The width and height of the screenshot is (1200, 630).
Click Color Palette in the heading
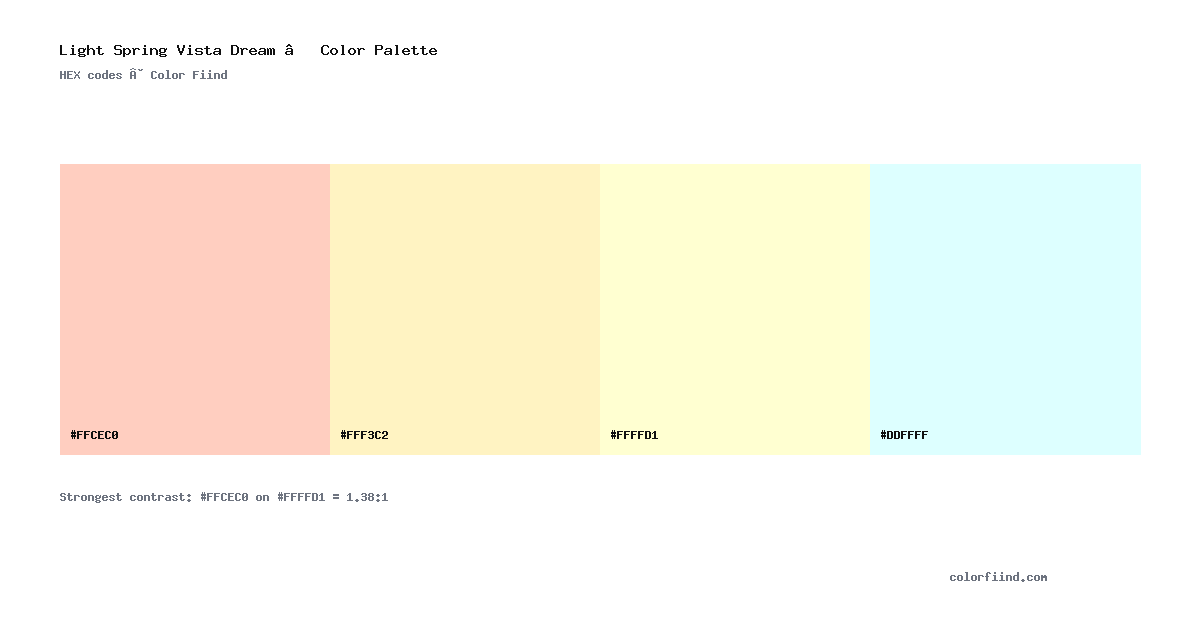[x=379, y=50]
